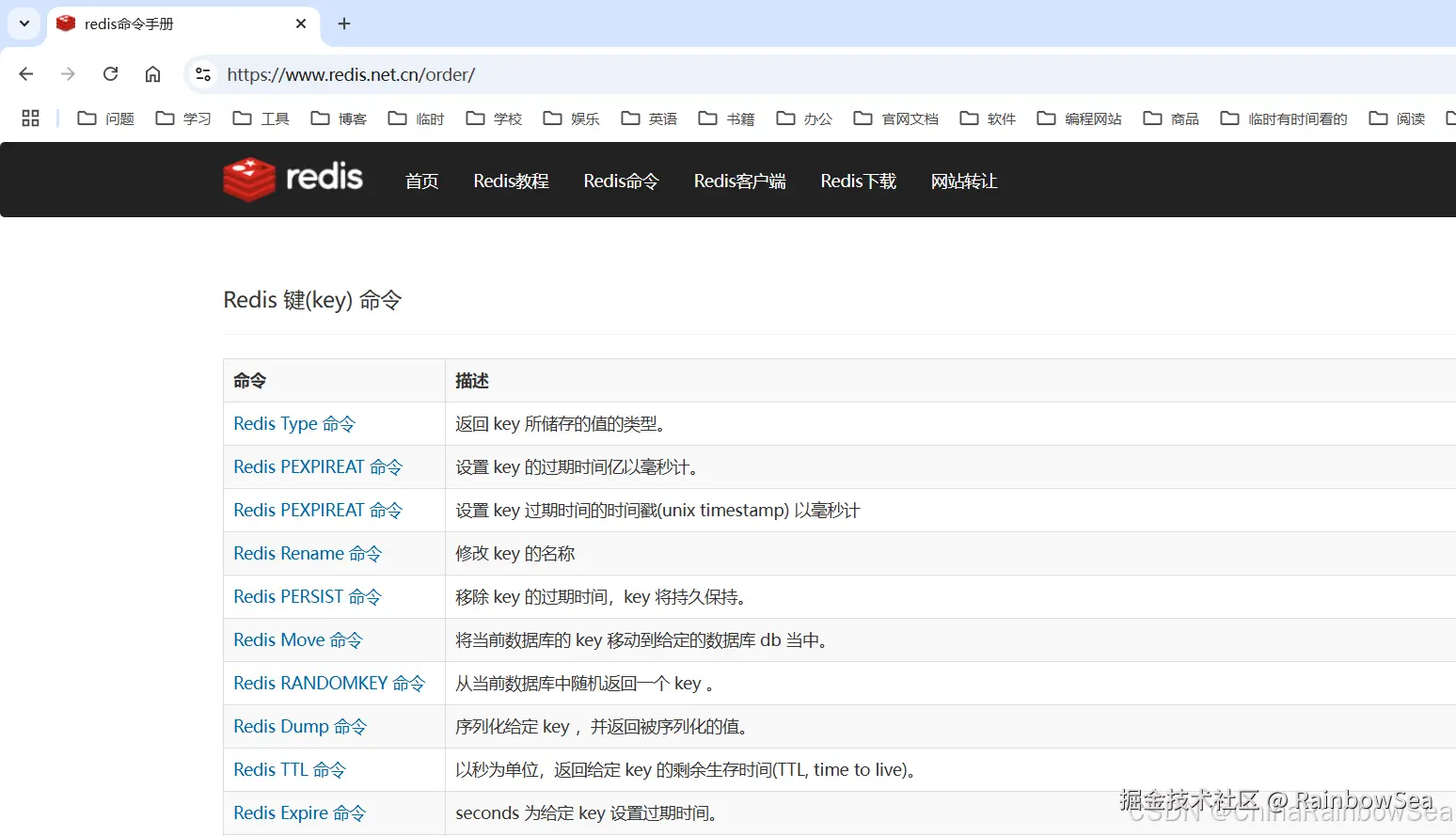Click description 从当前数据库中随机返回一个 key

(x=584, y=684)
